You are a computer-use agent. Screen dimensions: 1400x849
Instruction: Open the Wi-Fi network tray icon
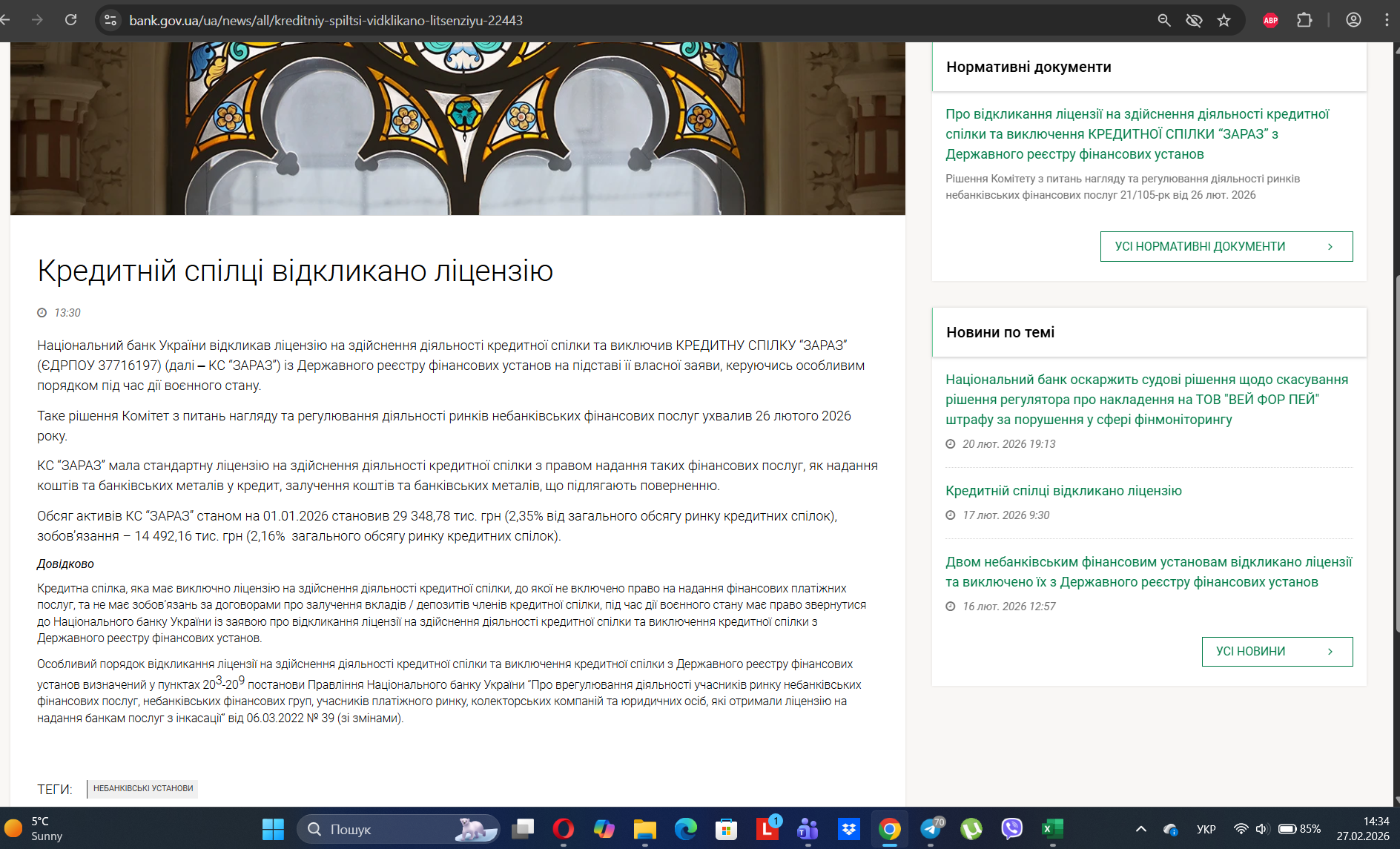click(x=1241, y=829)
